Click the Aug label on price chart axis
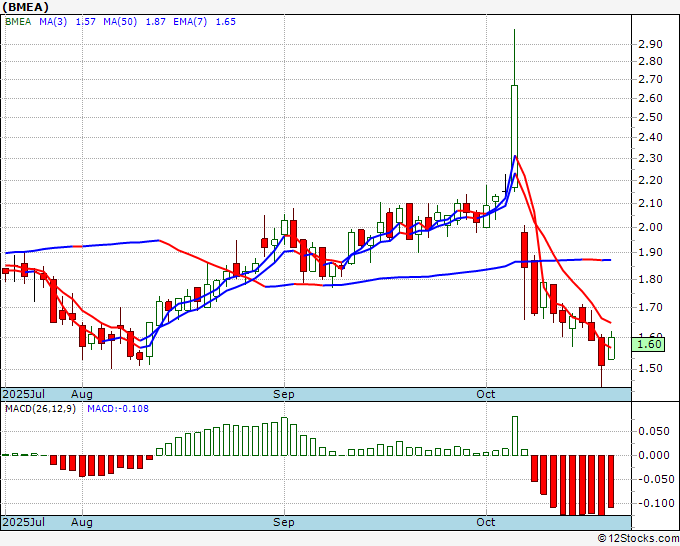The height and width of the screenshot is (546, 680). (82, 394)
